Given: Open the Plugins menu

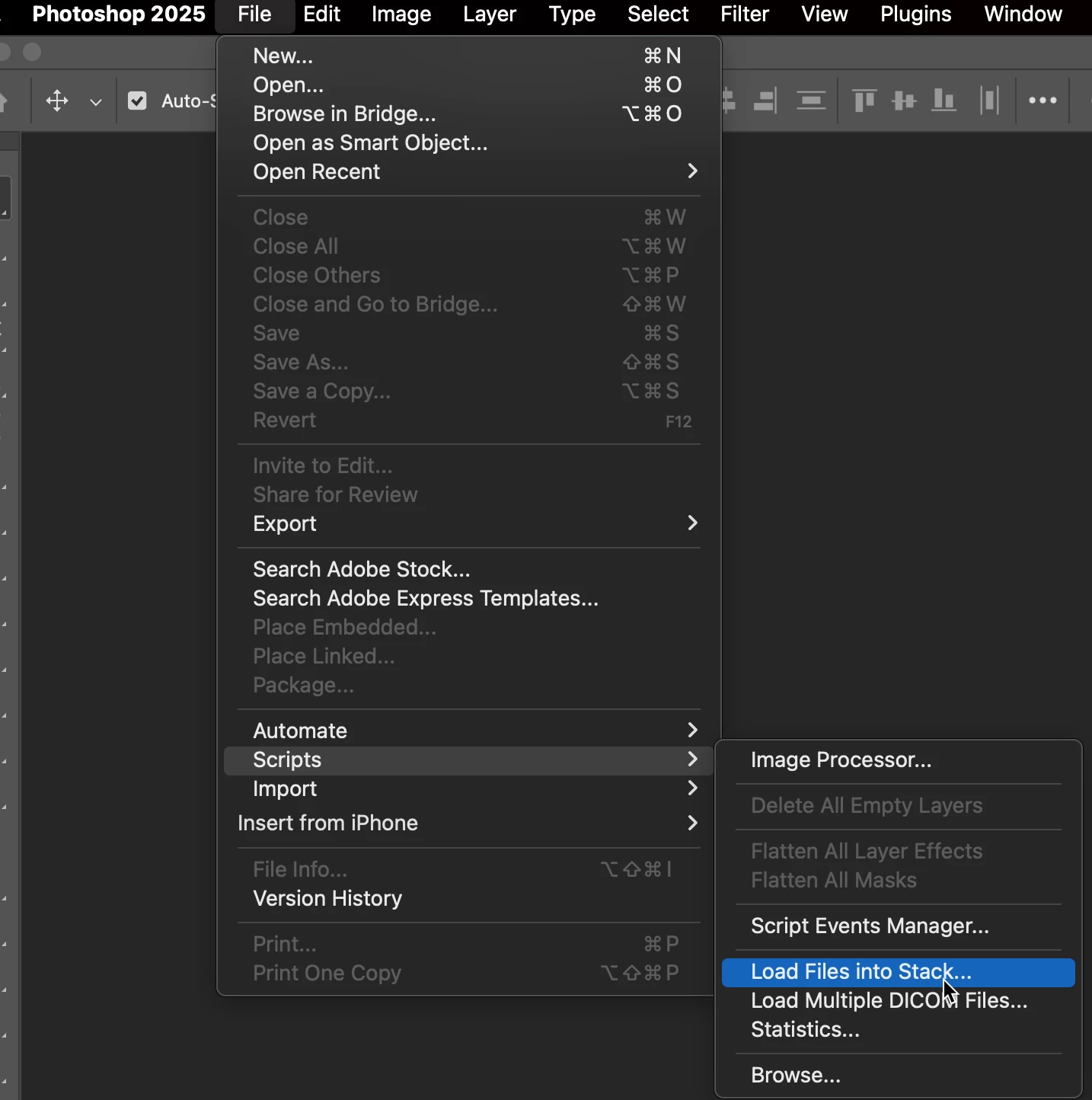Looking at the screenshot, I should (916, 14).
